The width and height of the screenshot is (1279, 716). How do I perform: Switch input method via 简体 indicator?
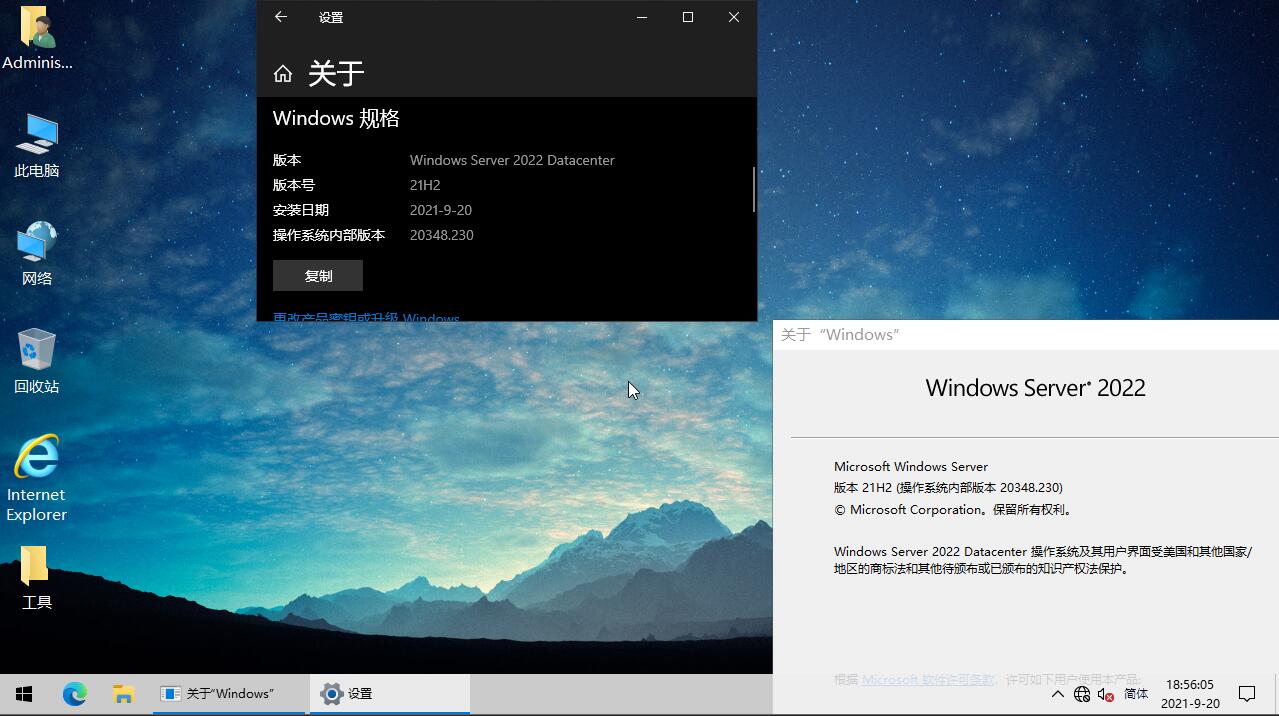point(1136,693)
